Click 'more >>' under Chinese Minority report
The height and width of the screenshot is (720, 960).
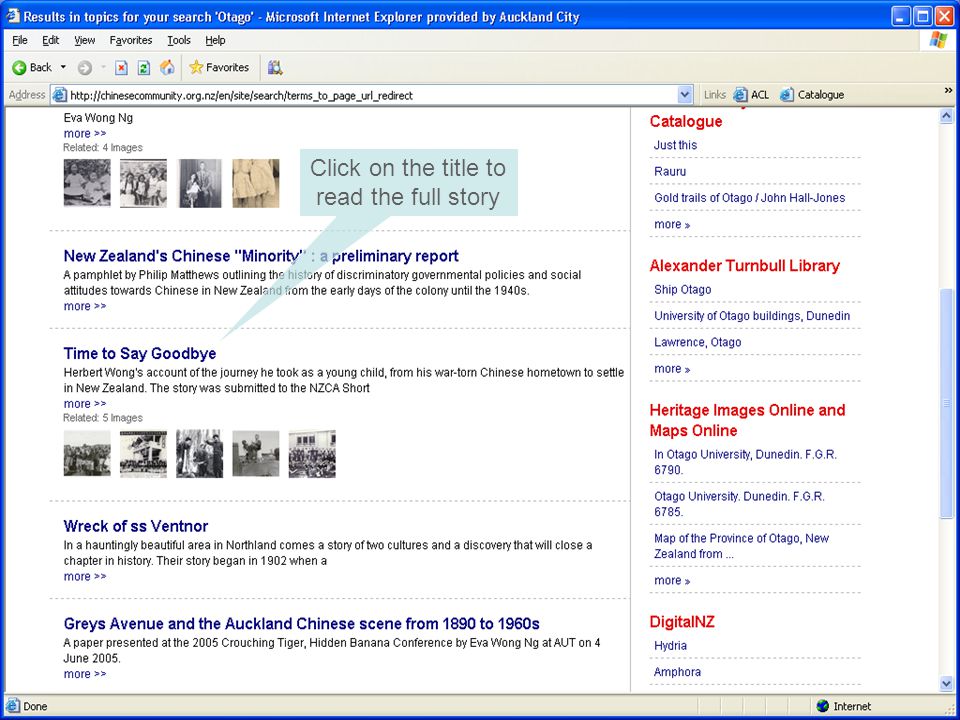(x=84, y=306)
